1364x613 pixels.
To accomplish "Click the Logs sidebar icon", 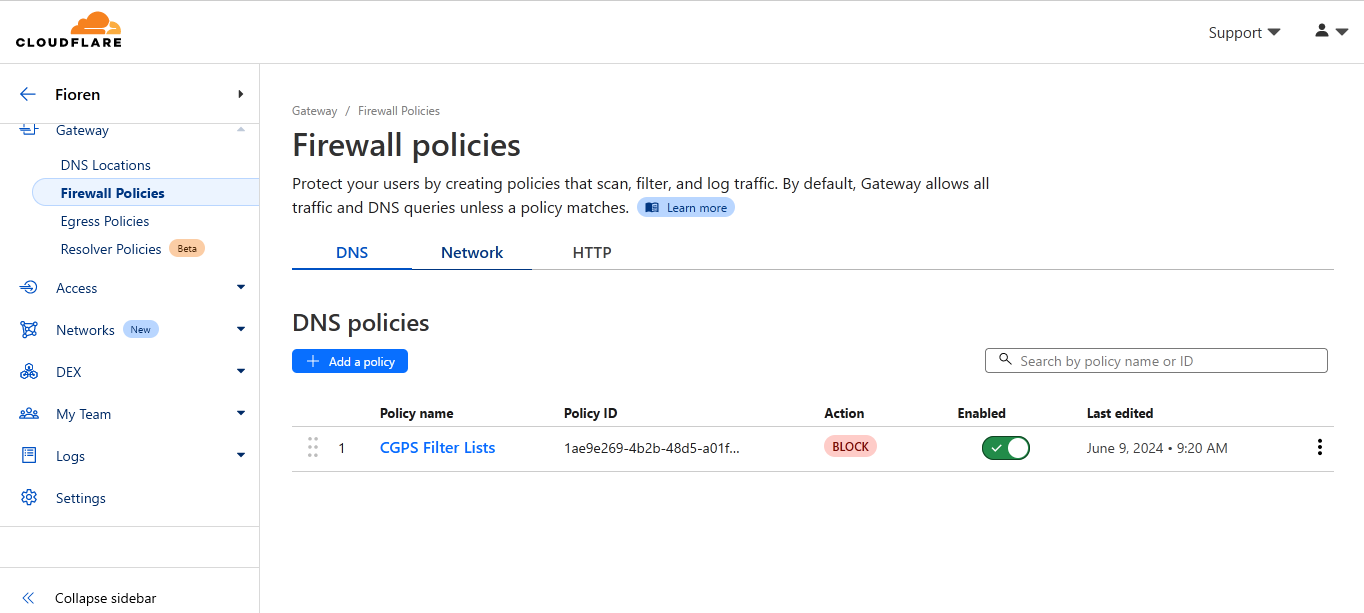I will tap(29, 456).
